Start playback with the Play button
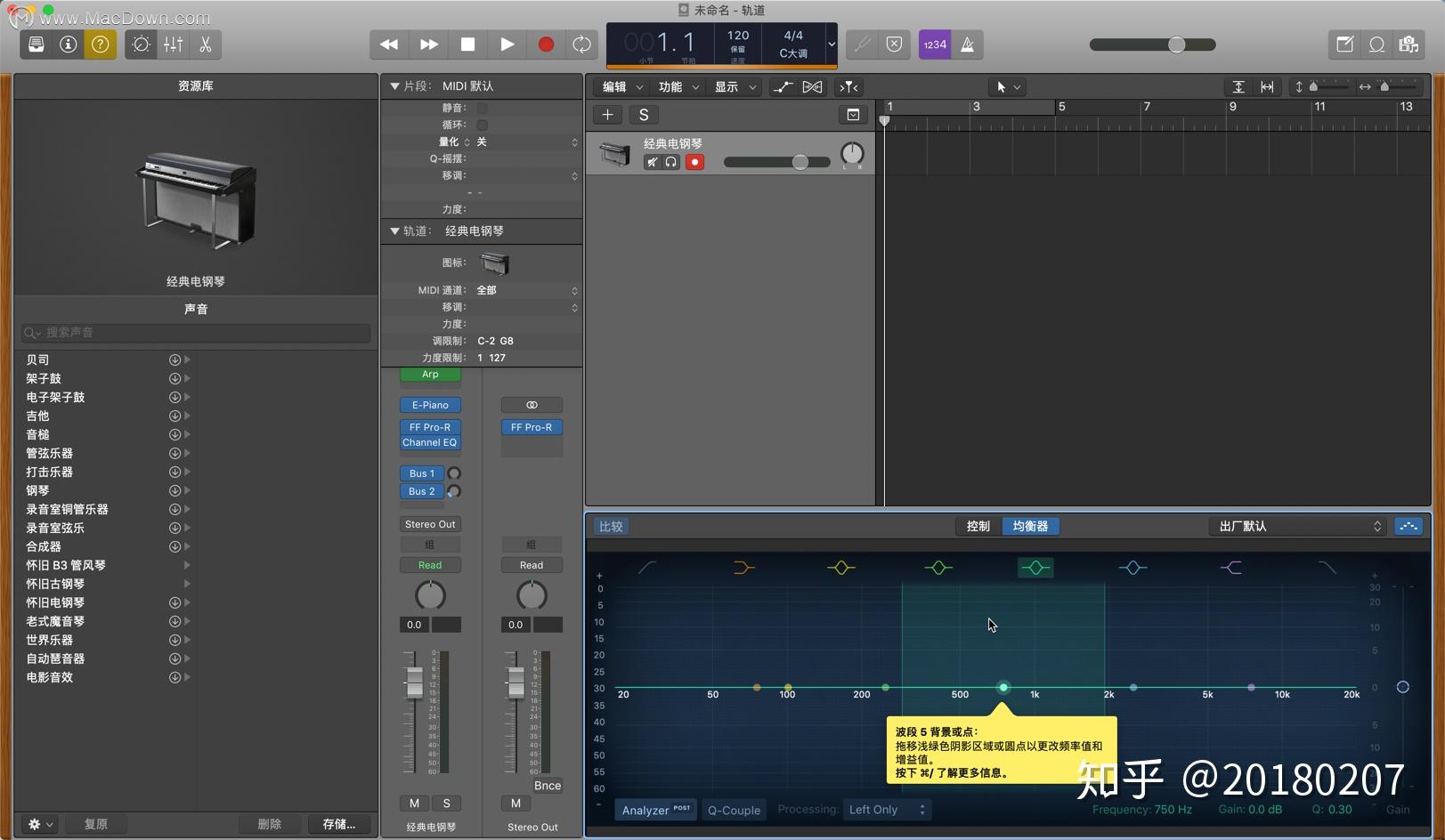Screen dimensions: 1445x840 [507, 44]
